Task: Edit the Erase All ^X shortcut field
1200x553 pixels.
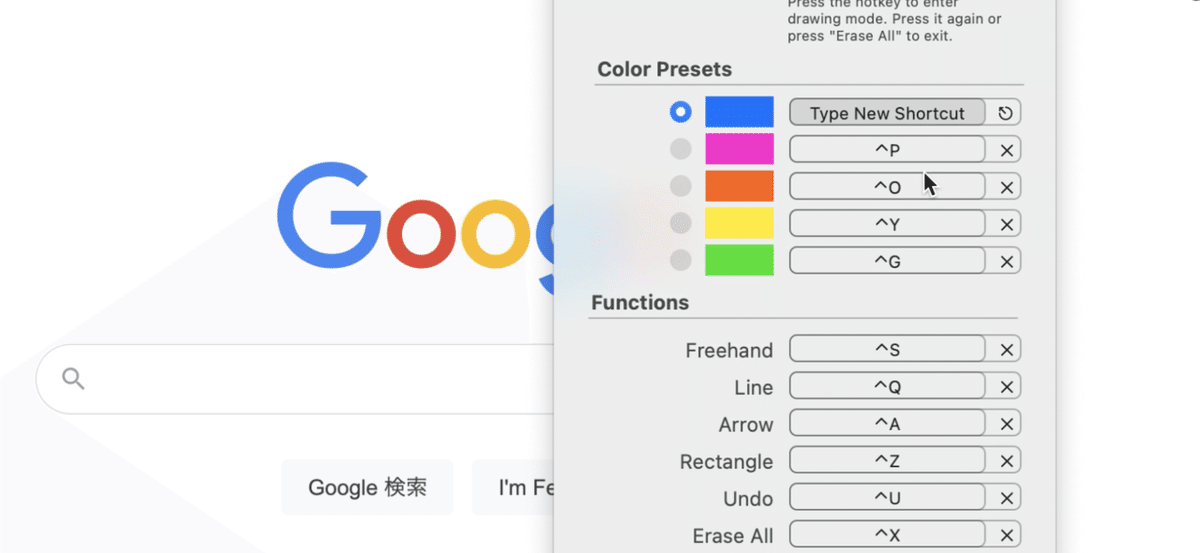Action: pyautogui.click(x=887, y=534)
